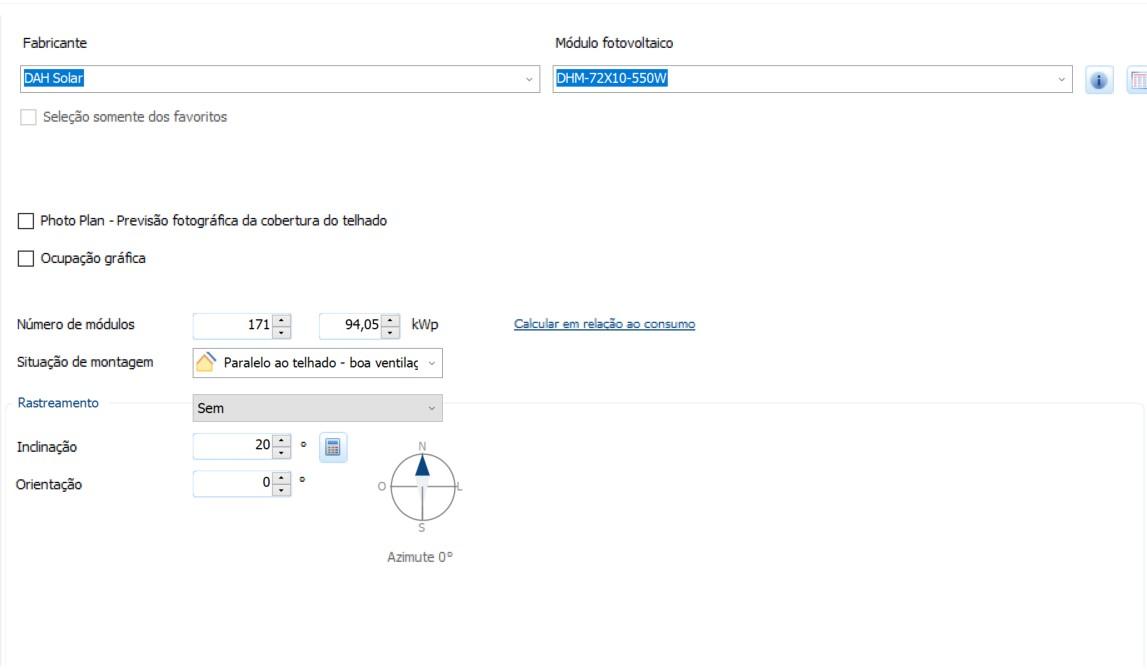Check the Ocupação gráfica option
This screenshot has height=670, width=1147.
(x=26, y=258)
